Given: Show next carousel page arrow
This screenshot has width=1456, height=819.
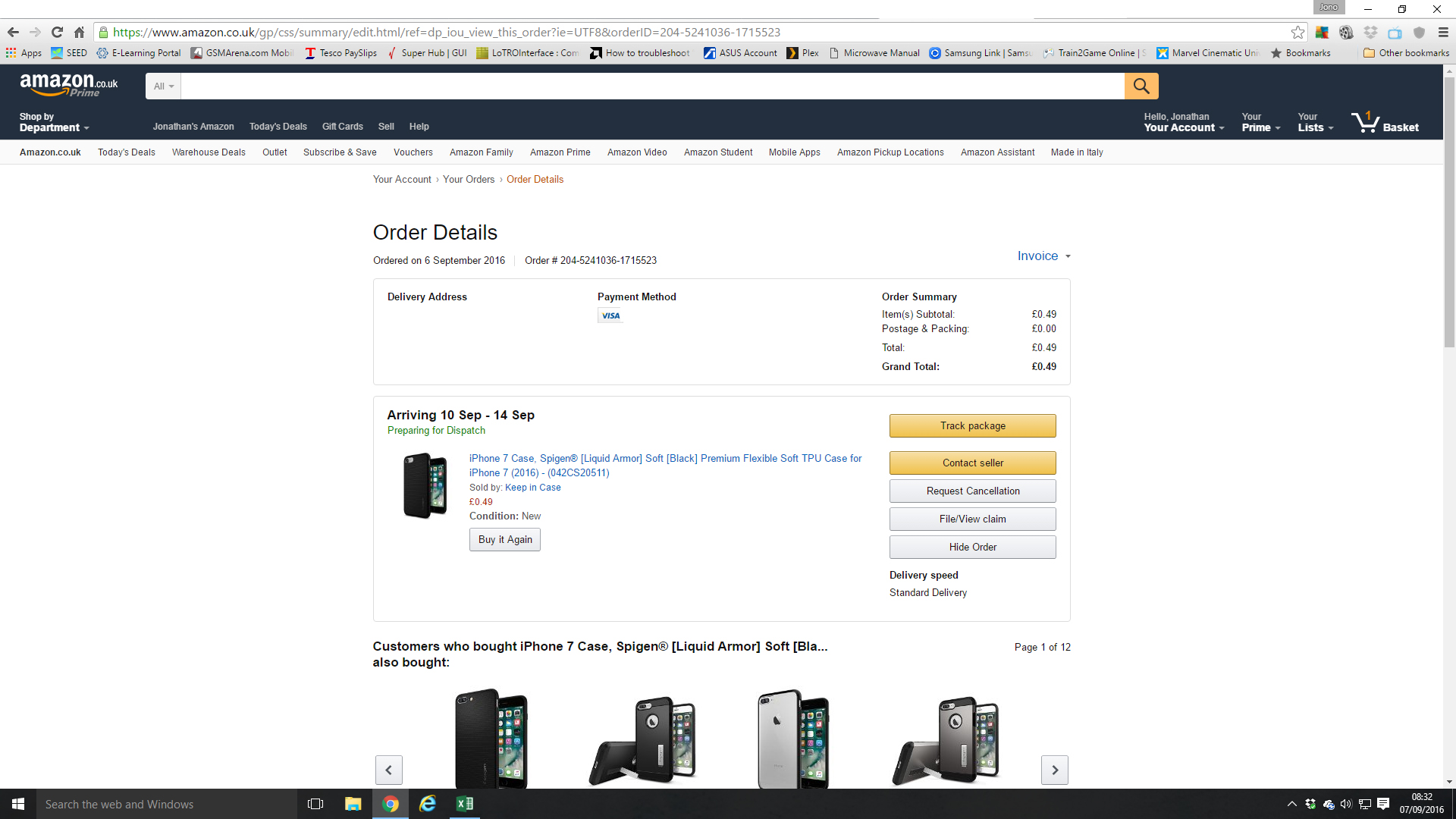Looking at the screenshot, I should click(1054, 770).
